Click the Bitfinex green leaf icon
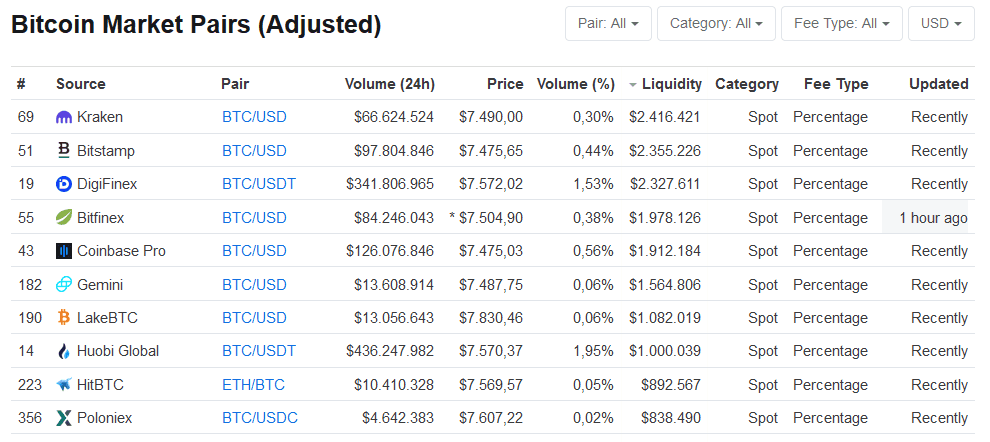 (x=64, y=218)
